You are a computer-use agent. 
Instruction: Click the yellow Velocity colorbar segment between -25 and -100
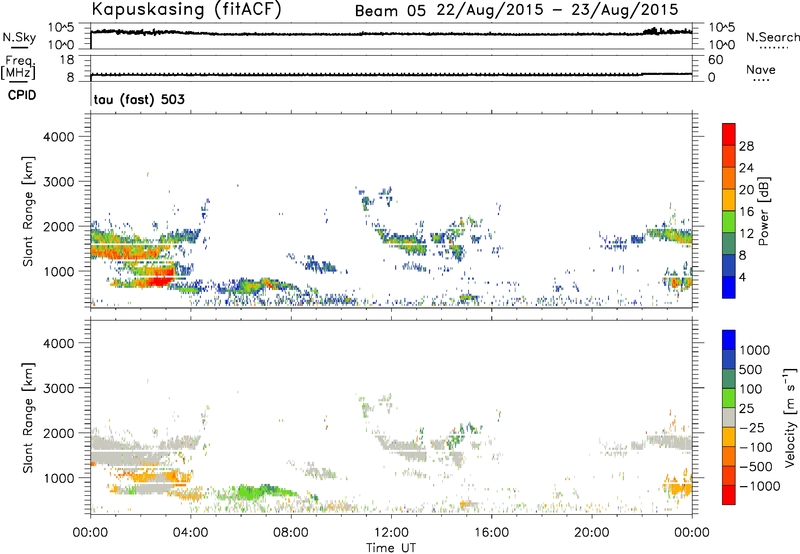[x=729, y=437]
